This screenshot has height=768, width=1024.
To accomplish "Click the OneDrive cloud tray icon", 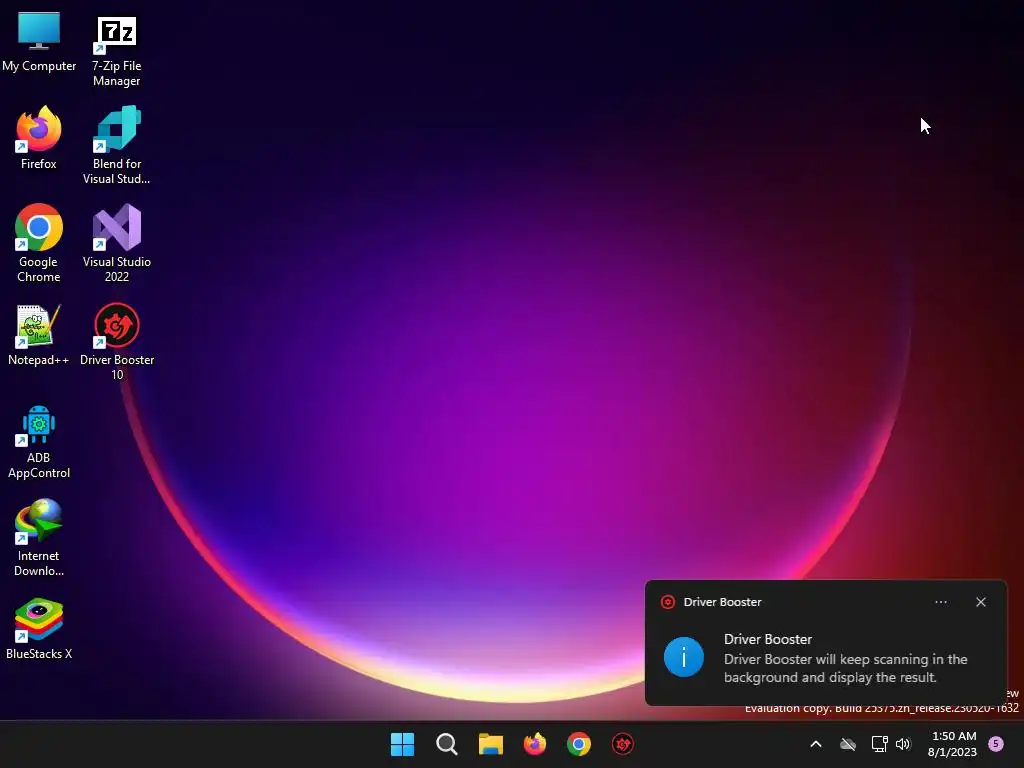I will click(x=848, y=744).
